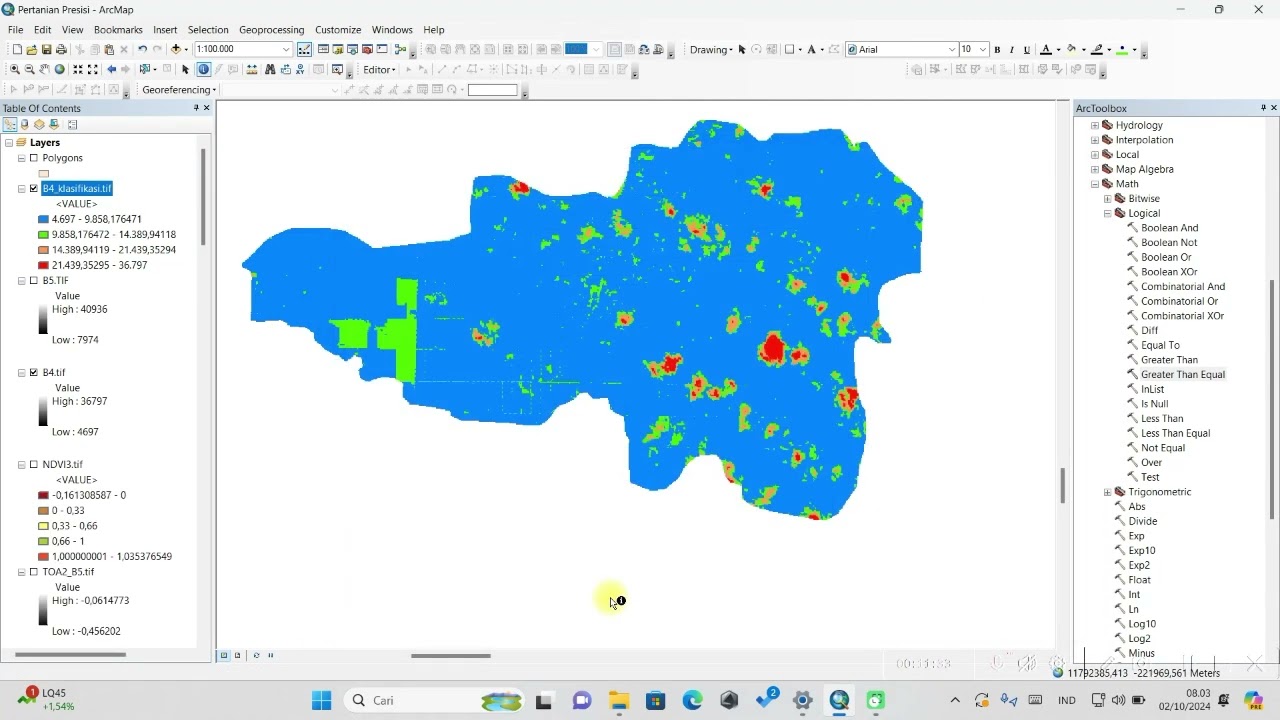The height and width of the screenshot is (720, 1280).
Task: Collapse the Logical toolset
Action: 1107,213
